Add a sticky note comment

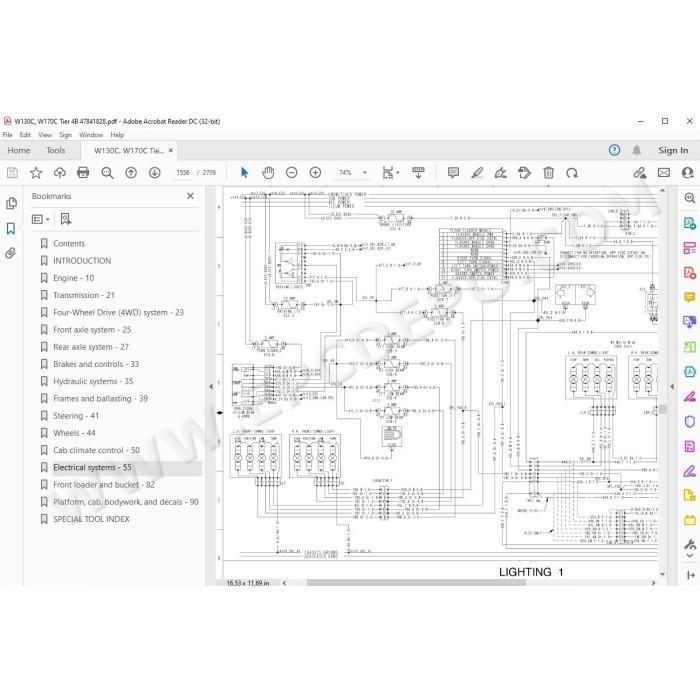tap(453, 173)
